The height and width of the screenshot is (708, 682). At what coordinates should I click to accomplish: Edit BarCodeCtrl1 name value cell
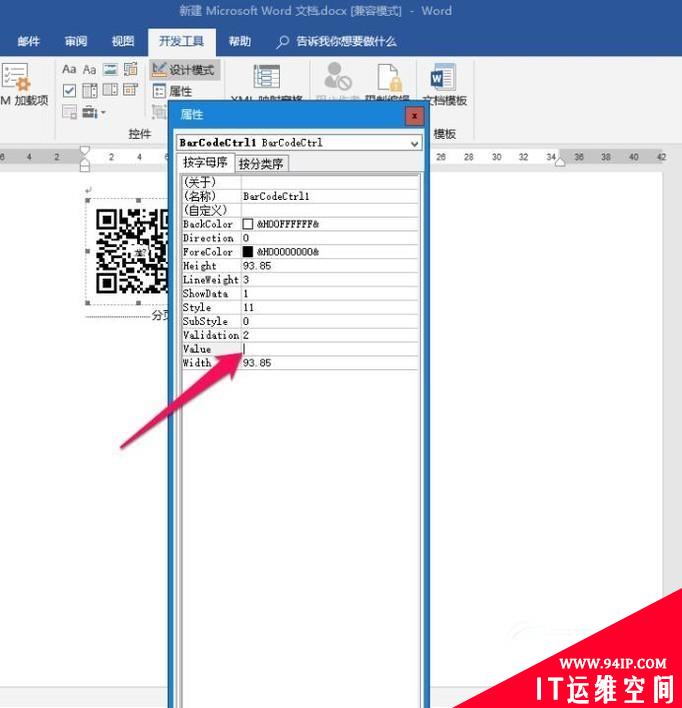coord(330,196)
